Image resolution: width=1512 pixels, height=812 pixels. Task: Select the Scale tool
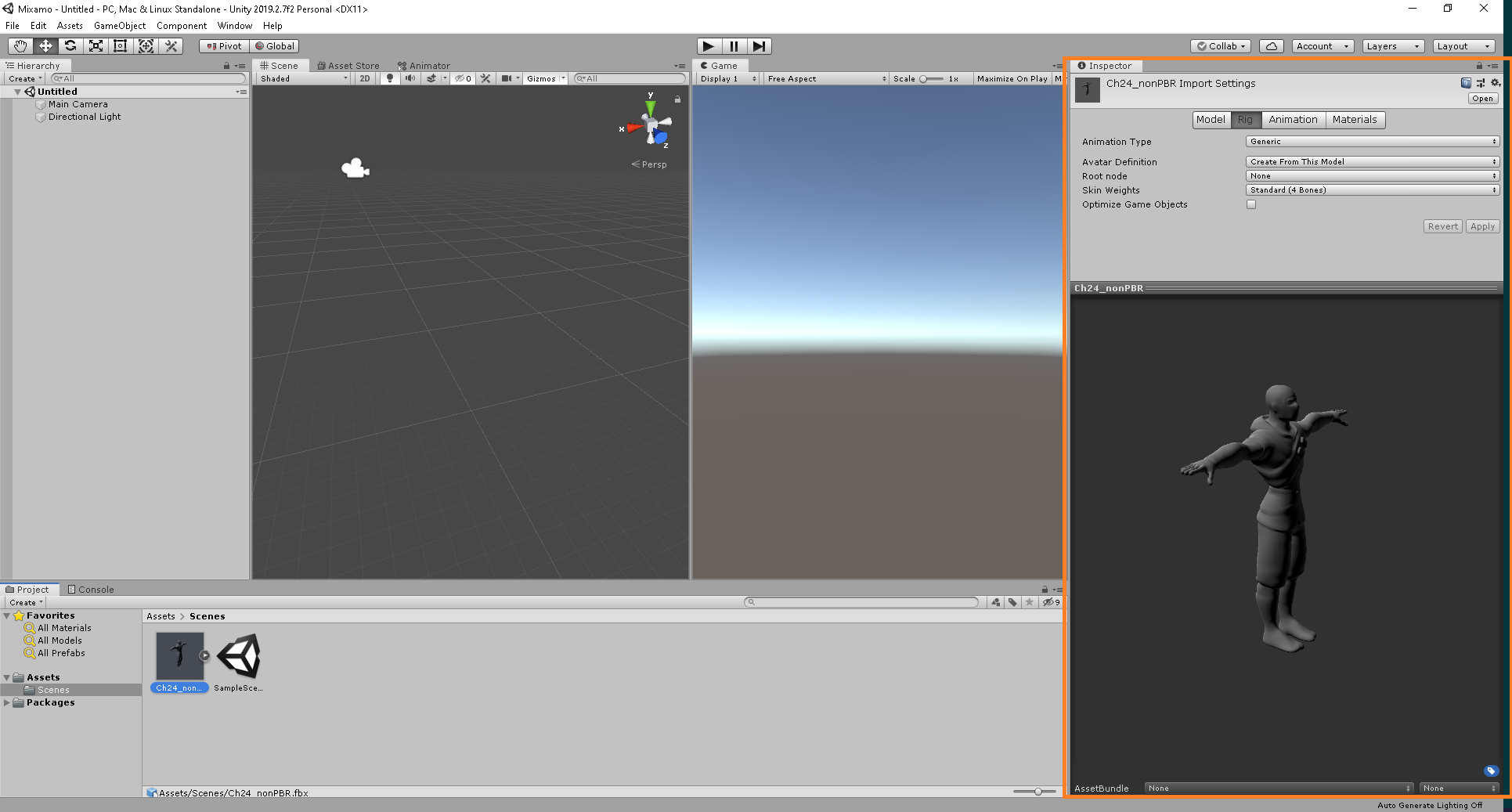tap(96, 46)
